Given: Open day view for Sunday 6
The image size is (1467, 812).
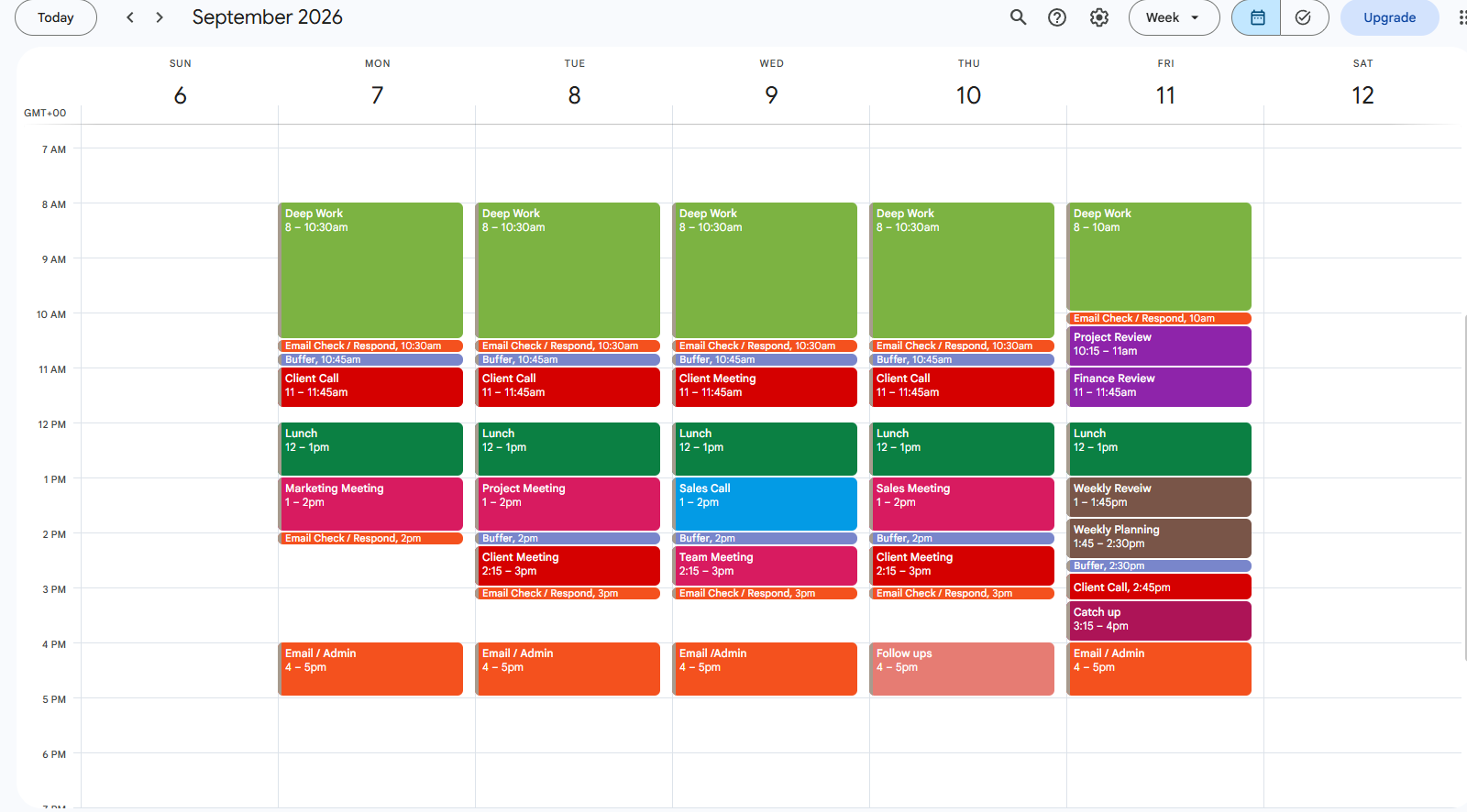Looking at the screenshot, I should 180,95.
